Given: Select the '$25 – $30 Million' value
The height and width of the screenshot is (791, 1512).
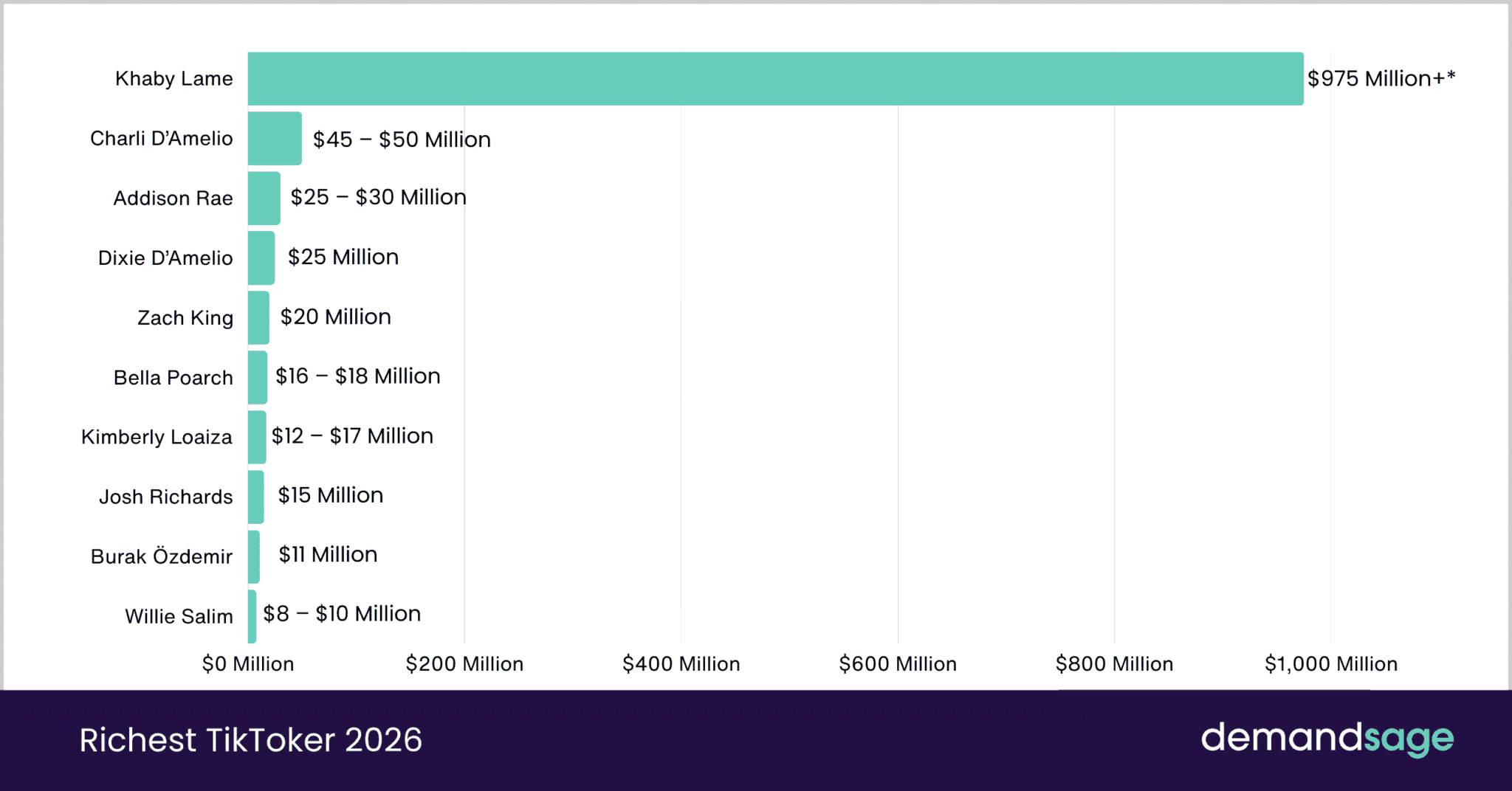Looking at the screenshot, I should 379,197.
